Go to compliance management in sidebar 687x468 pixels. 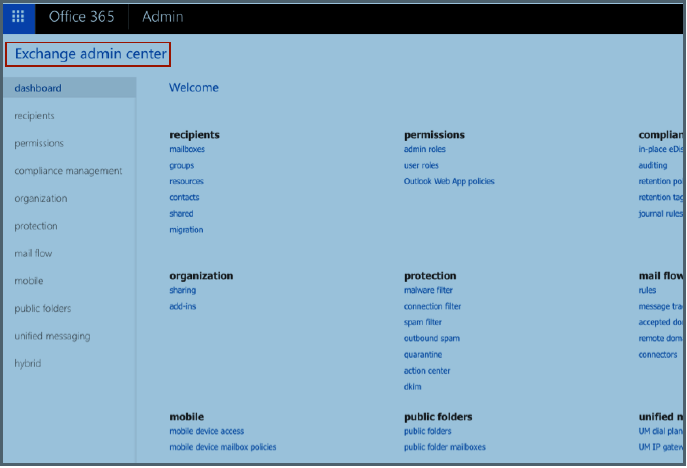pyautogui.click(x=68, y=171)
